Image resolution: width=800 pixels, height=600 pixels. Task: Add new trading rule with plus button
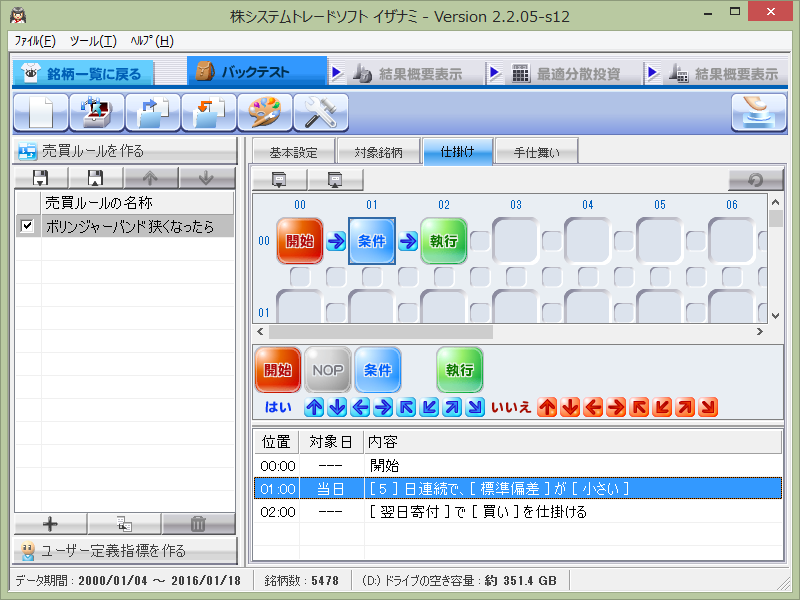tap(50, 524)
